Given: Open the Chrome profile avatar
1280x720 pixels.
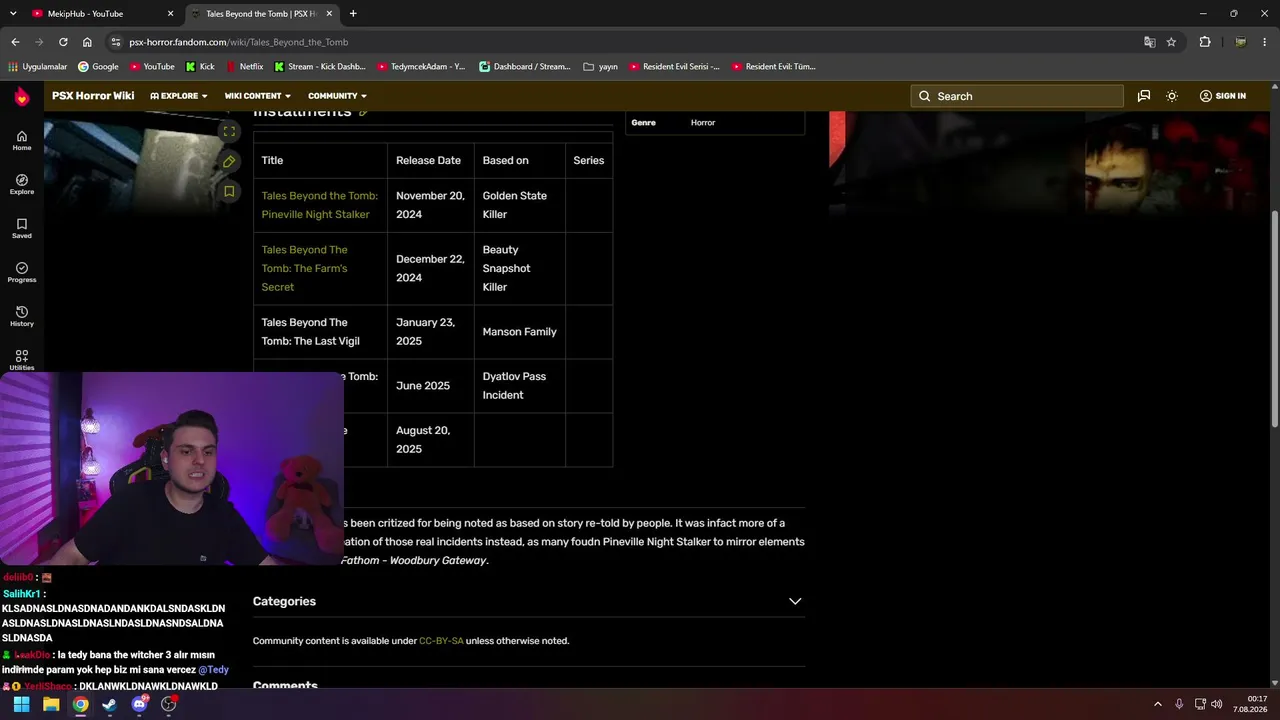Looking at the screenshot, I should pyautogui.click(x=1240, y=42).
